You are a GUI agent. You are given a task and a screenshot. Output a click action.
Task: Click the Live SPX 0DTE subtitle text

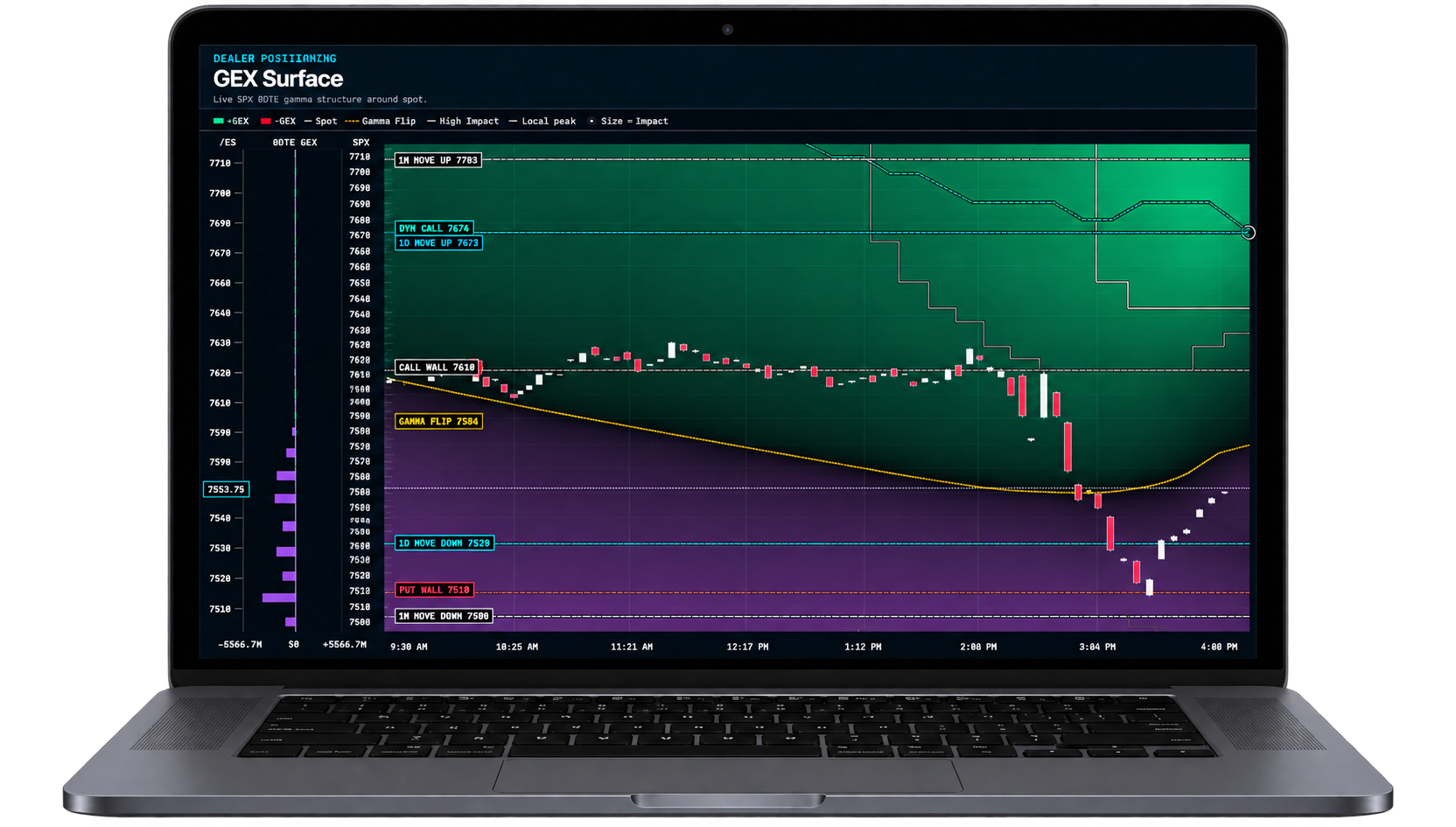[320, 100]
